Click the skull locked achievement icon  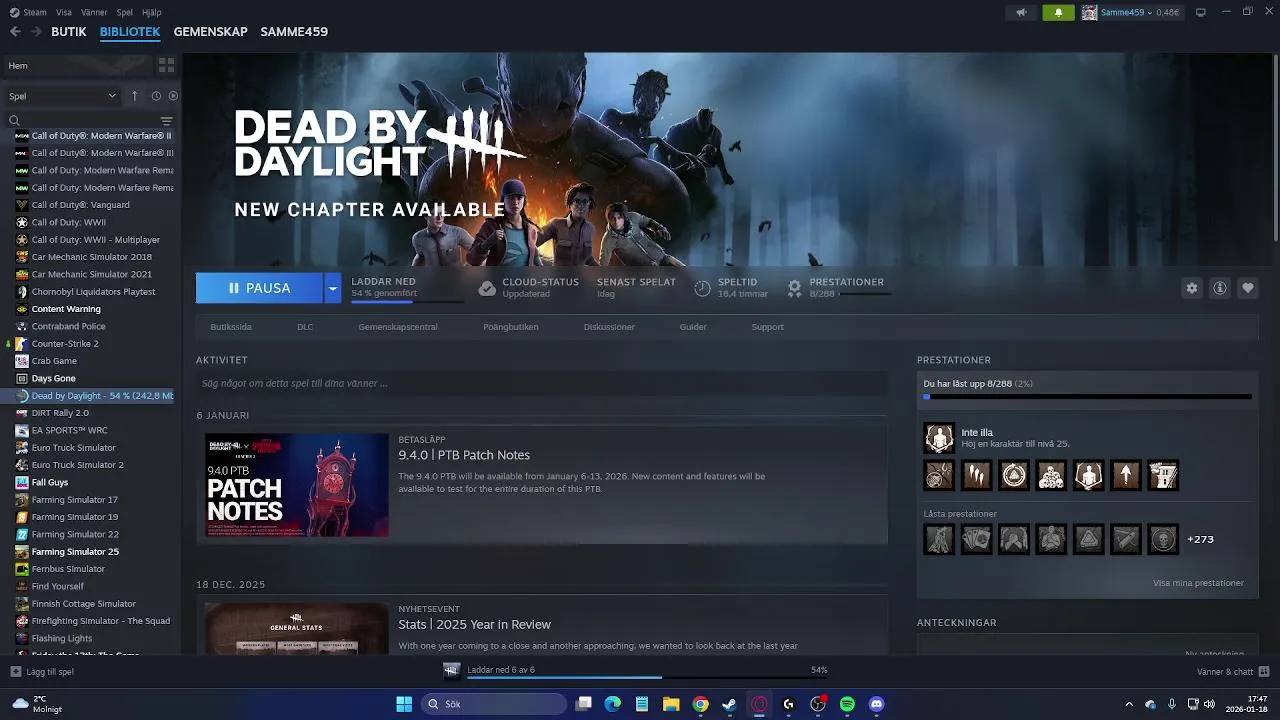coord(1163,540)
